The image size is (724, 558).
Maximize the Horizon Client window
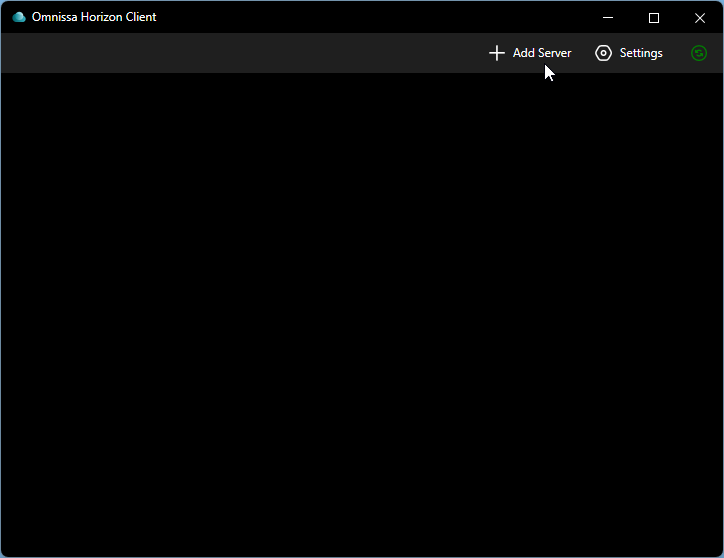pyautogui.click(x=654, y=17)
